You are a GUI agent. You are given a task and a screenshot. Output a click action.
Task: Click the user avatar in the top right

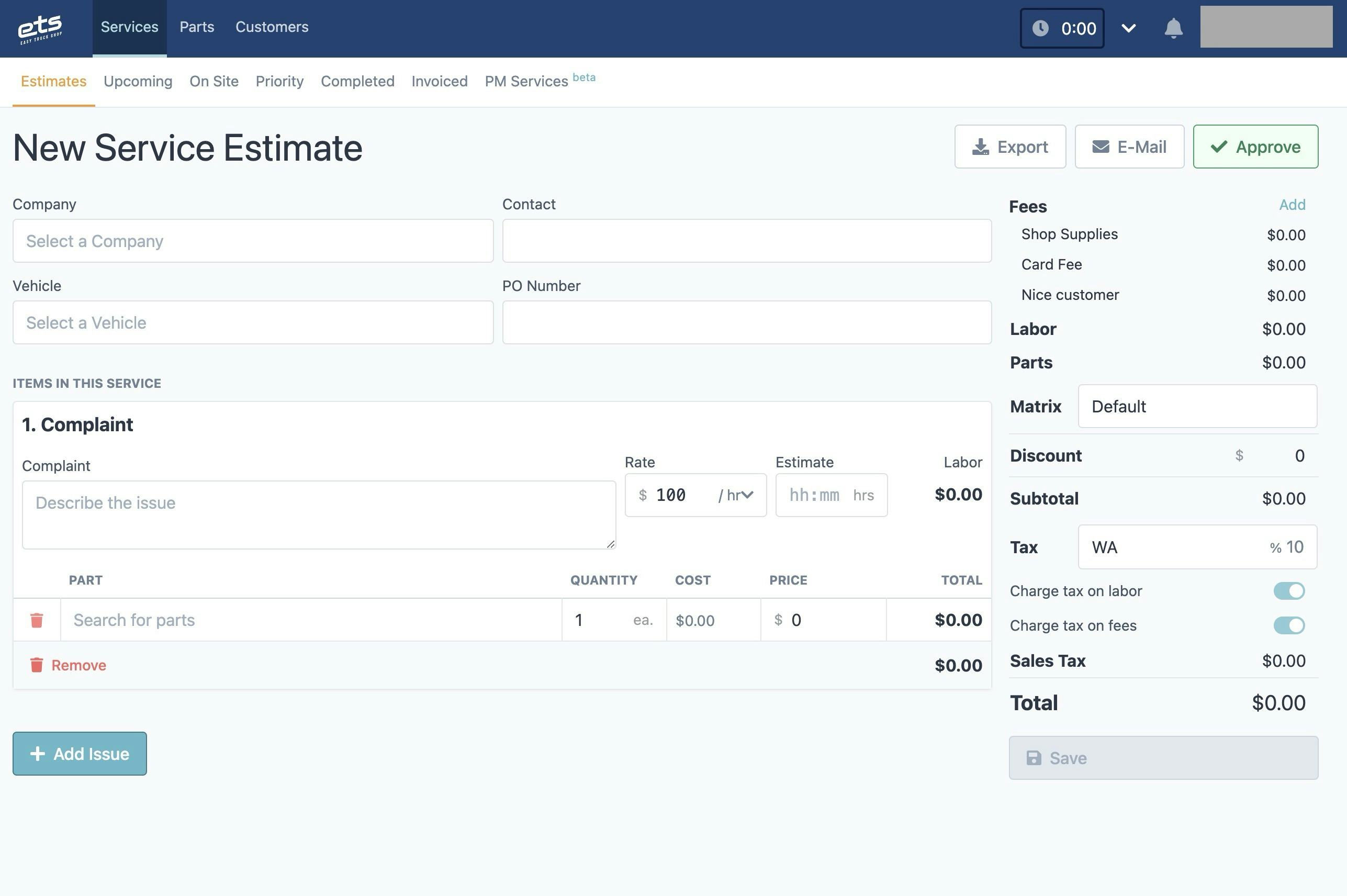pos(1266,26)
